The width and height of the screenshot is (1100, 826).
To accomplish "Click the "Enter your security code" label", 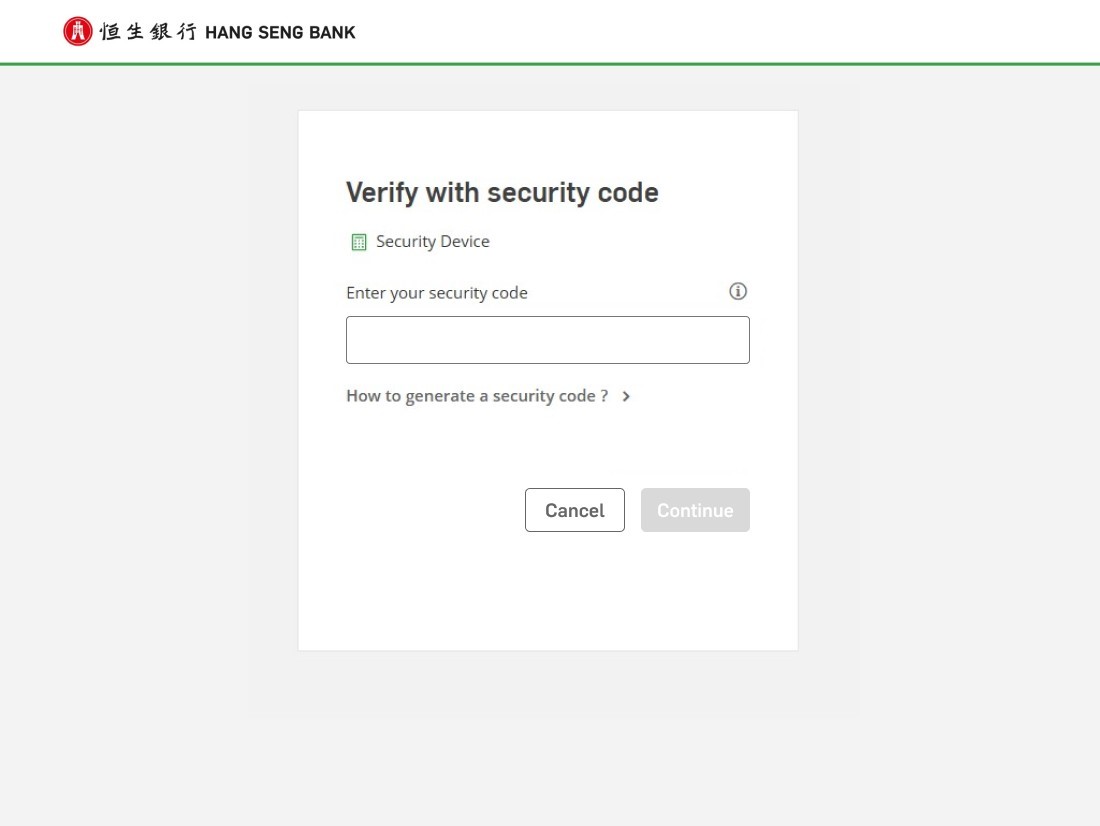I will pyautogui.click(x=437, y=293).
